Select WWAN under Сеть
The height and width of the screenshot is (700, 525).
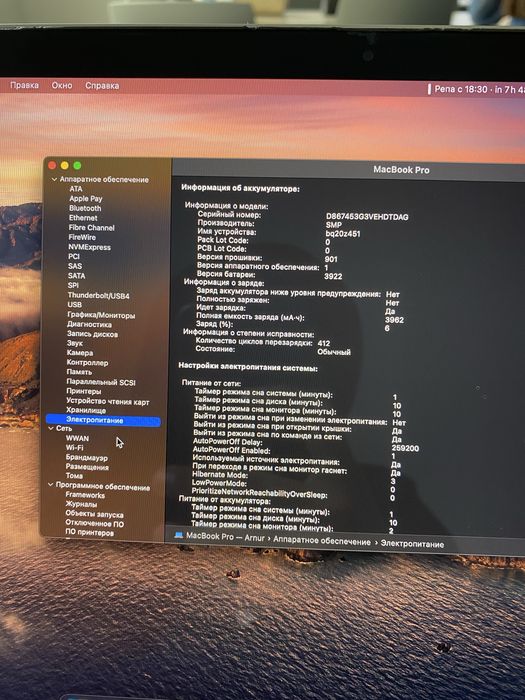click(x=77, y=438)
